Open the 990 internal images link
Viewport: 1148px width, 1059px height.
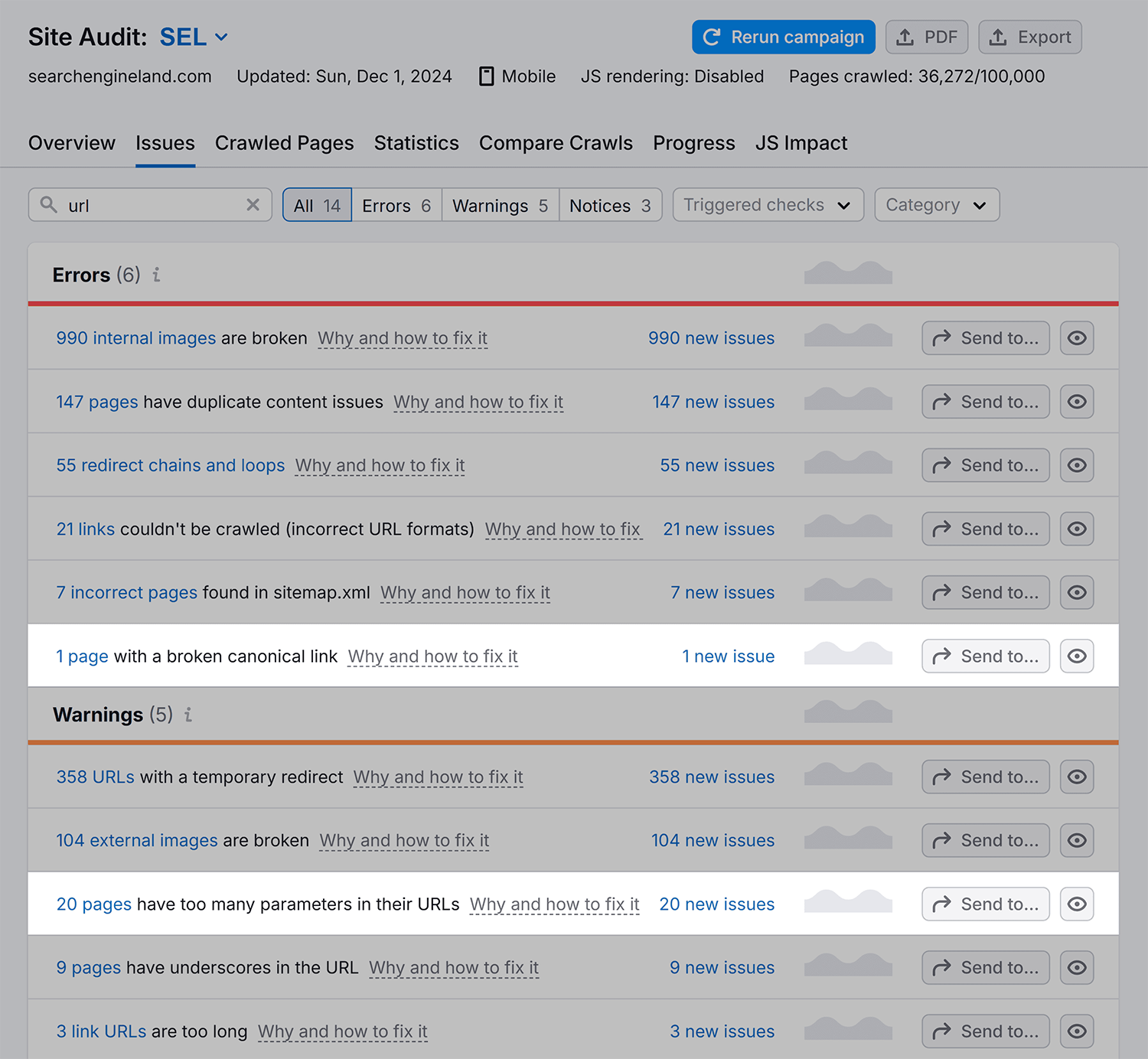click(136, 338)
